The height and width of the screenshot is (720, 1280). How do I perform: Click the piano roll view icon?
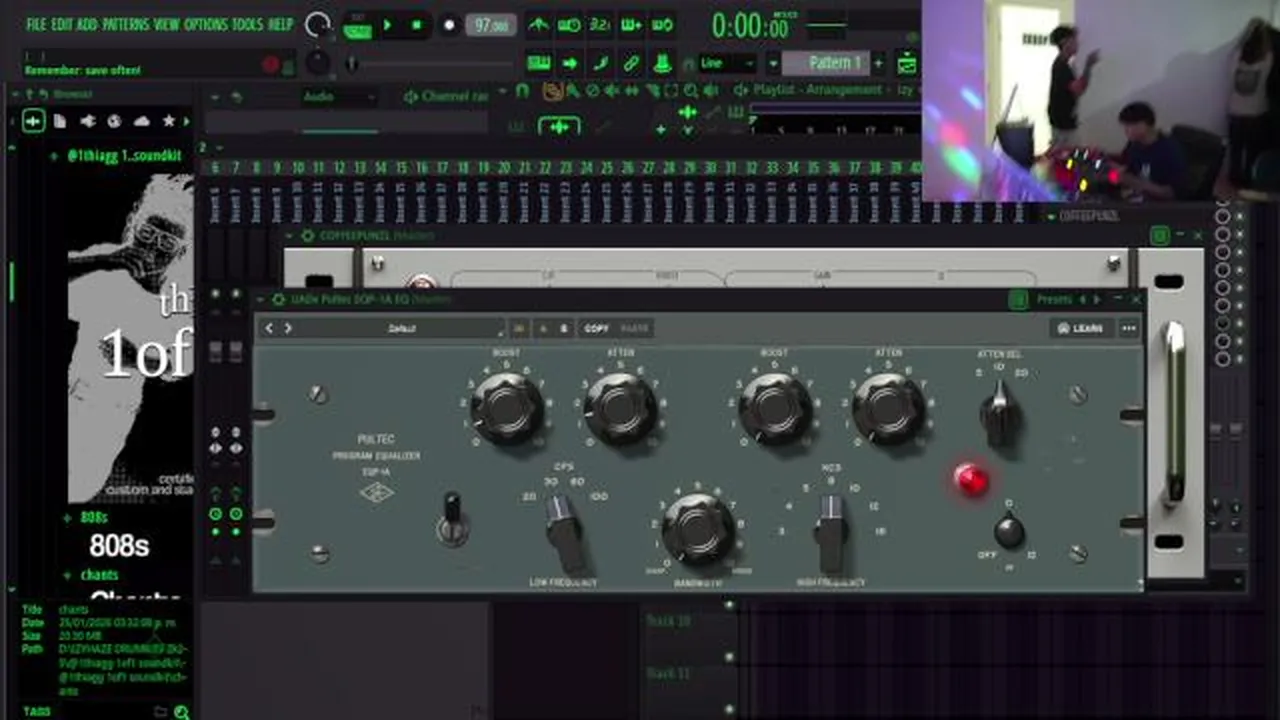pyautogui.click(x=539, y=63)
